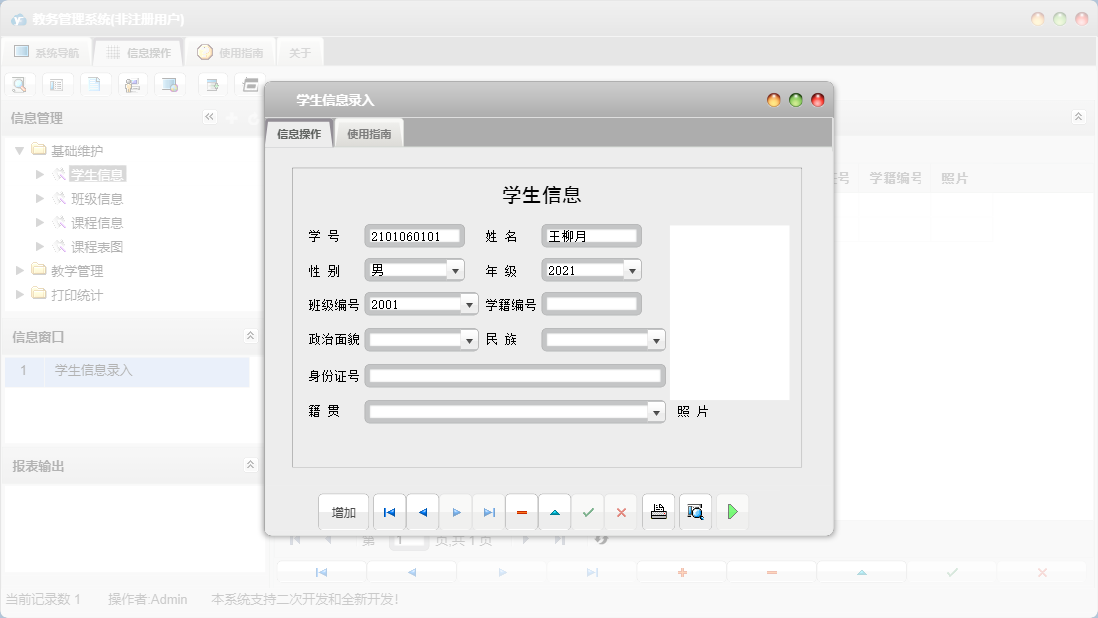This screenshot has height=618, width=1098.
Task: Select the screen view toolbar icon
Action: point(170,84)
